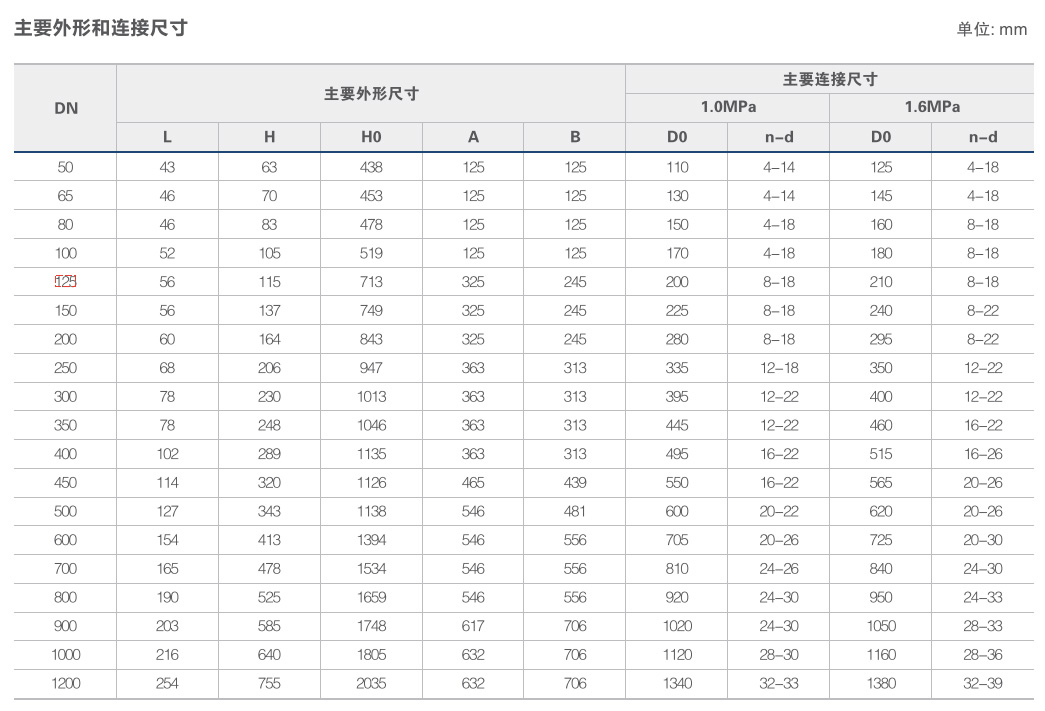
Task: Click the 主要外形和连接尺寸 title text
Action: 100,28
